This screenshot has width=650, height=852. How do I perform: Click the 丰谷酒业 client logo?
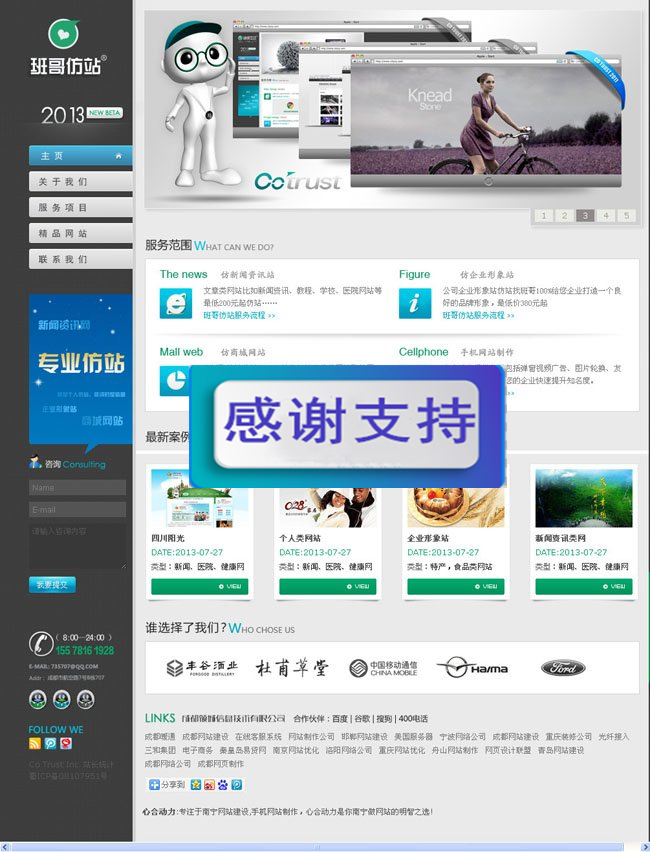(202, 668)
